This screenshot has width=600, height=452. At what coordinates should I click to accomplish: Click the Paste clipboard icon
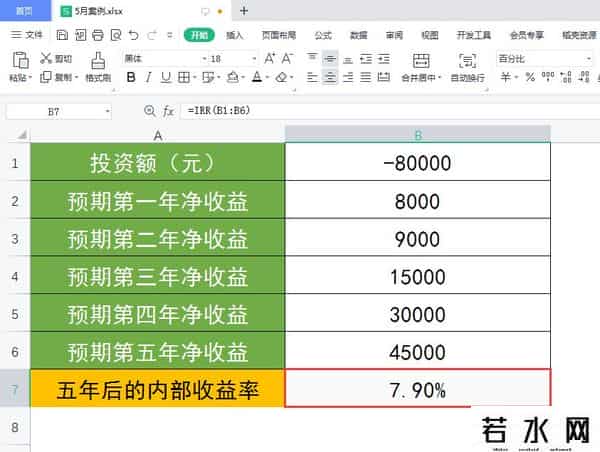coord(18,60)
